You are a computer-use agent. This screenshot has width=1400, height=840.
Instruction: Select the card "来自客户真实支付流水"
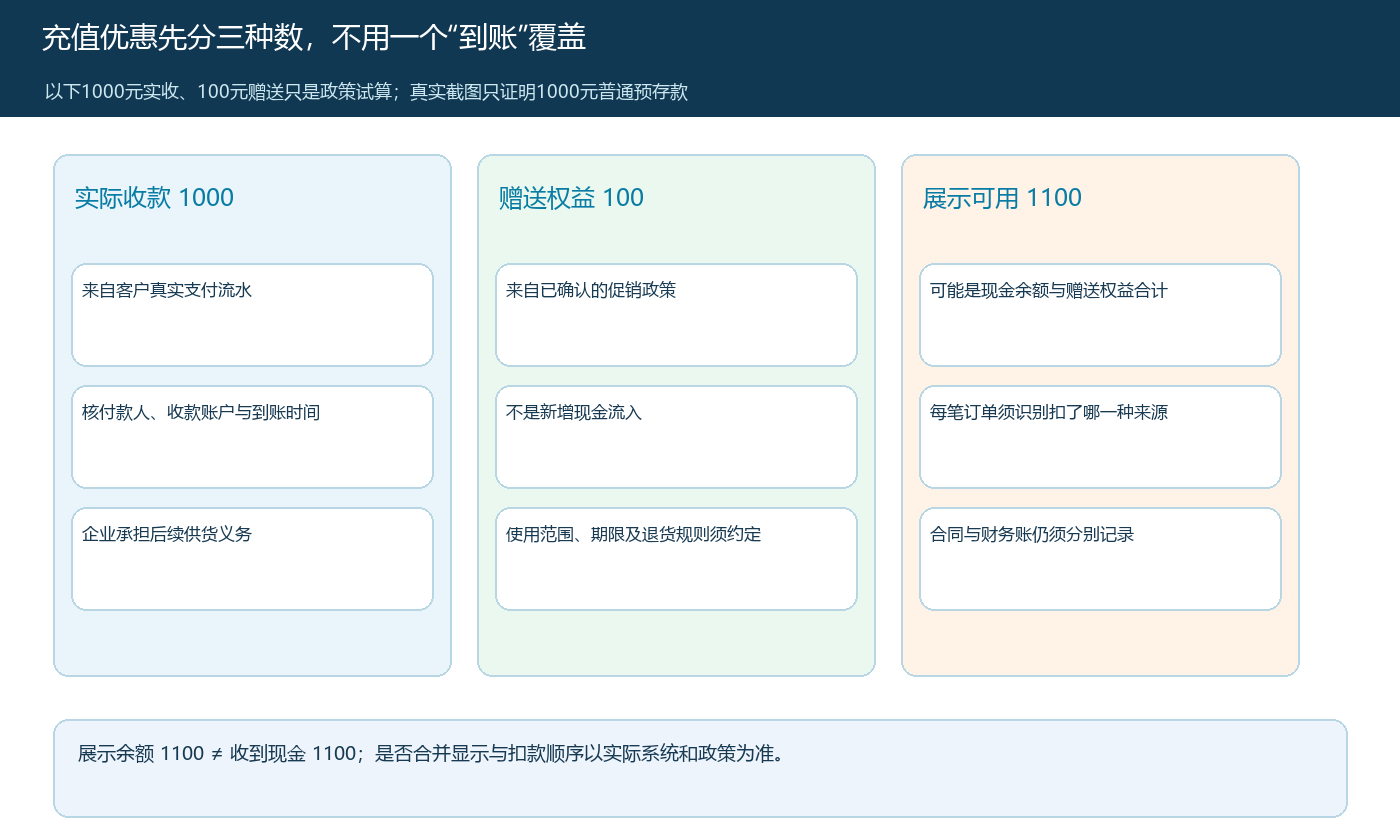coord(252,315)
